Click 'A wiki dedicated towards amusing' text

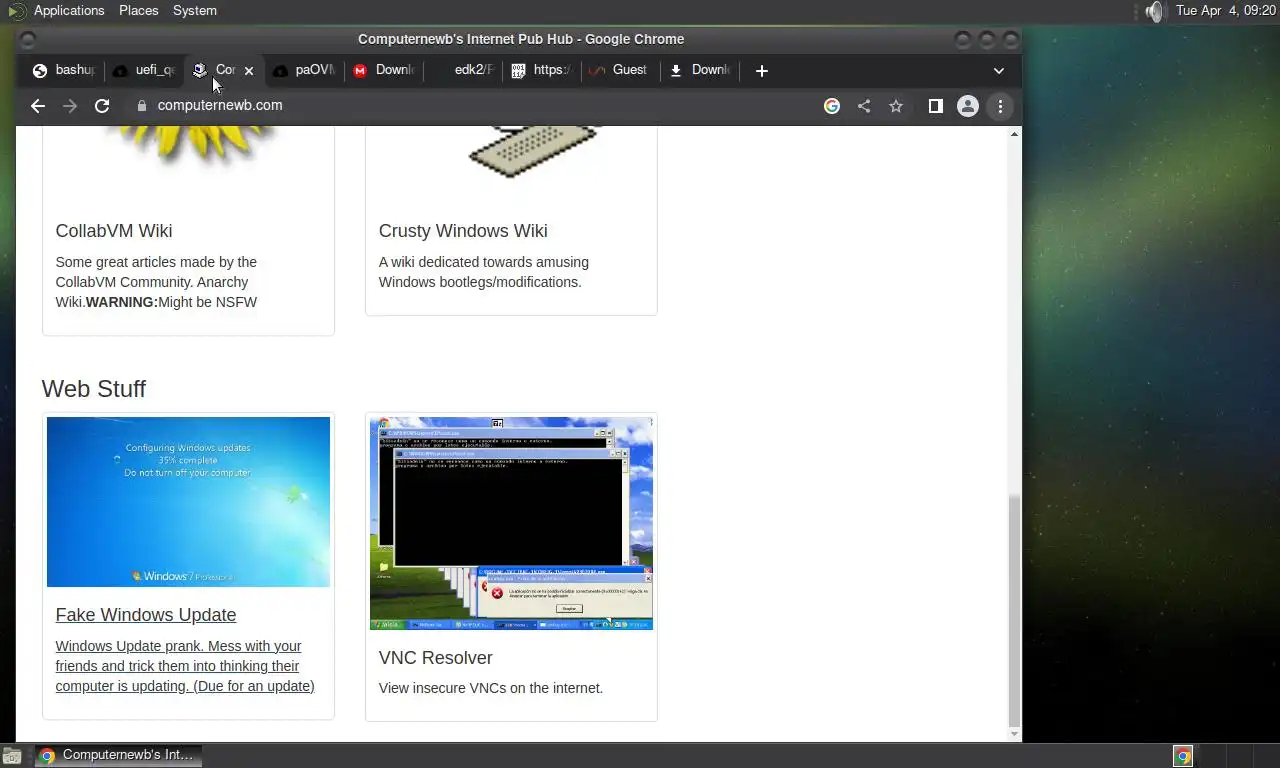point(484,262)
